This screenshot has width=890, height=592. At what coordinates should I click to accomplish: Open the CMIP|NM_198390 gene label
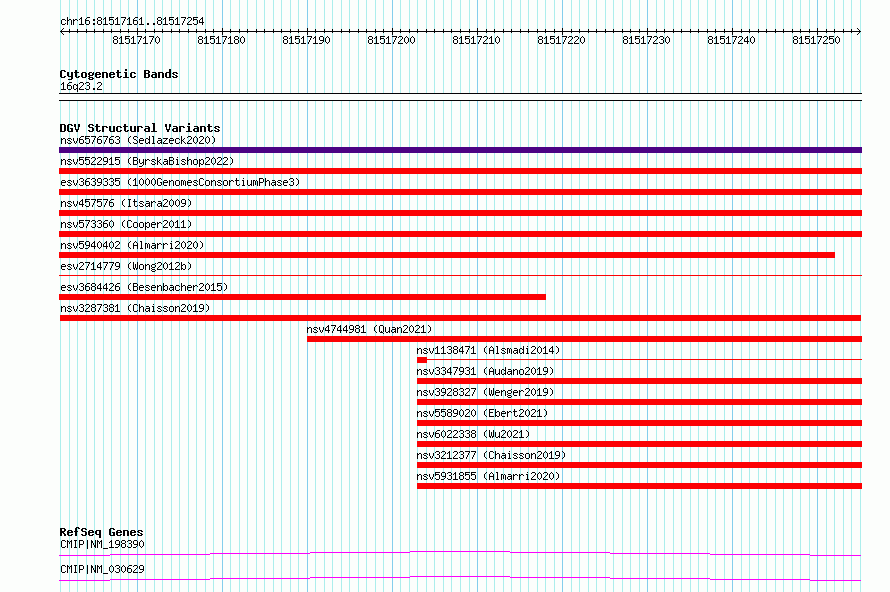(x=102, y=544)
